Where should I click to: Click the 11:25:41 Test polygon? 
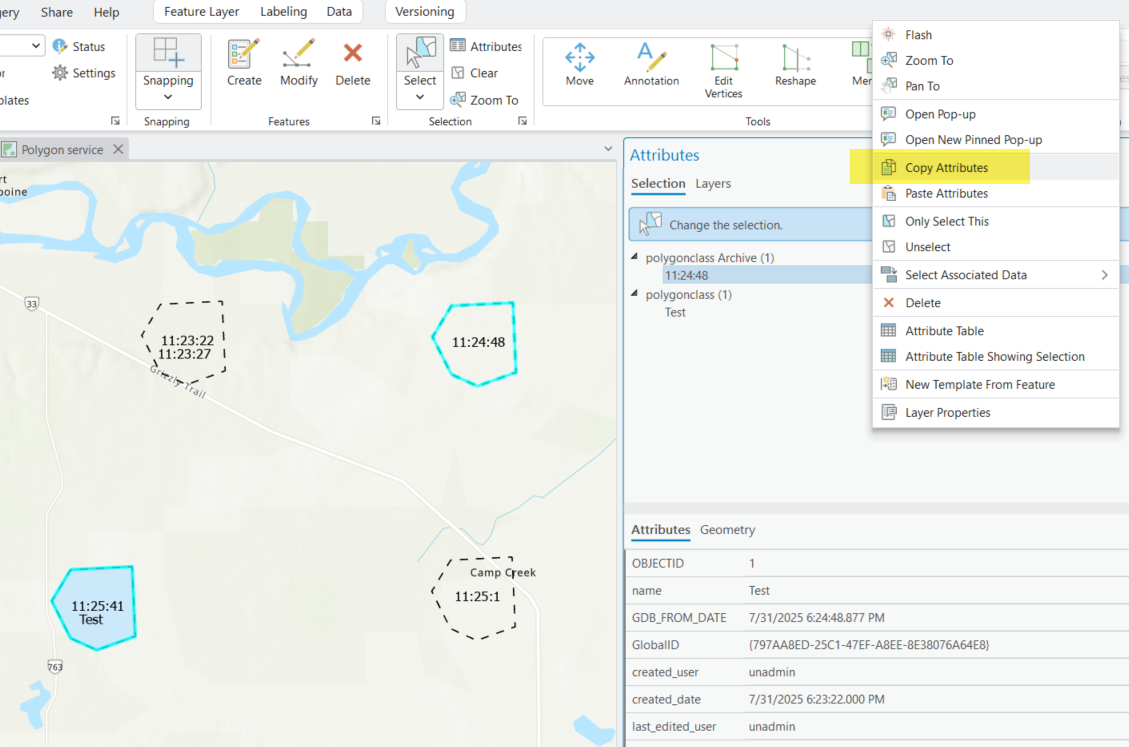click(x=95, y=609)
